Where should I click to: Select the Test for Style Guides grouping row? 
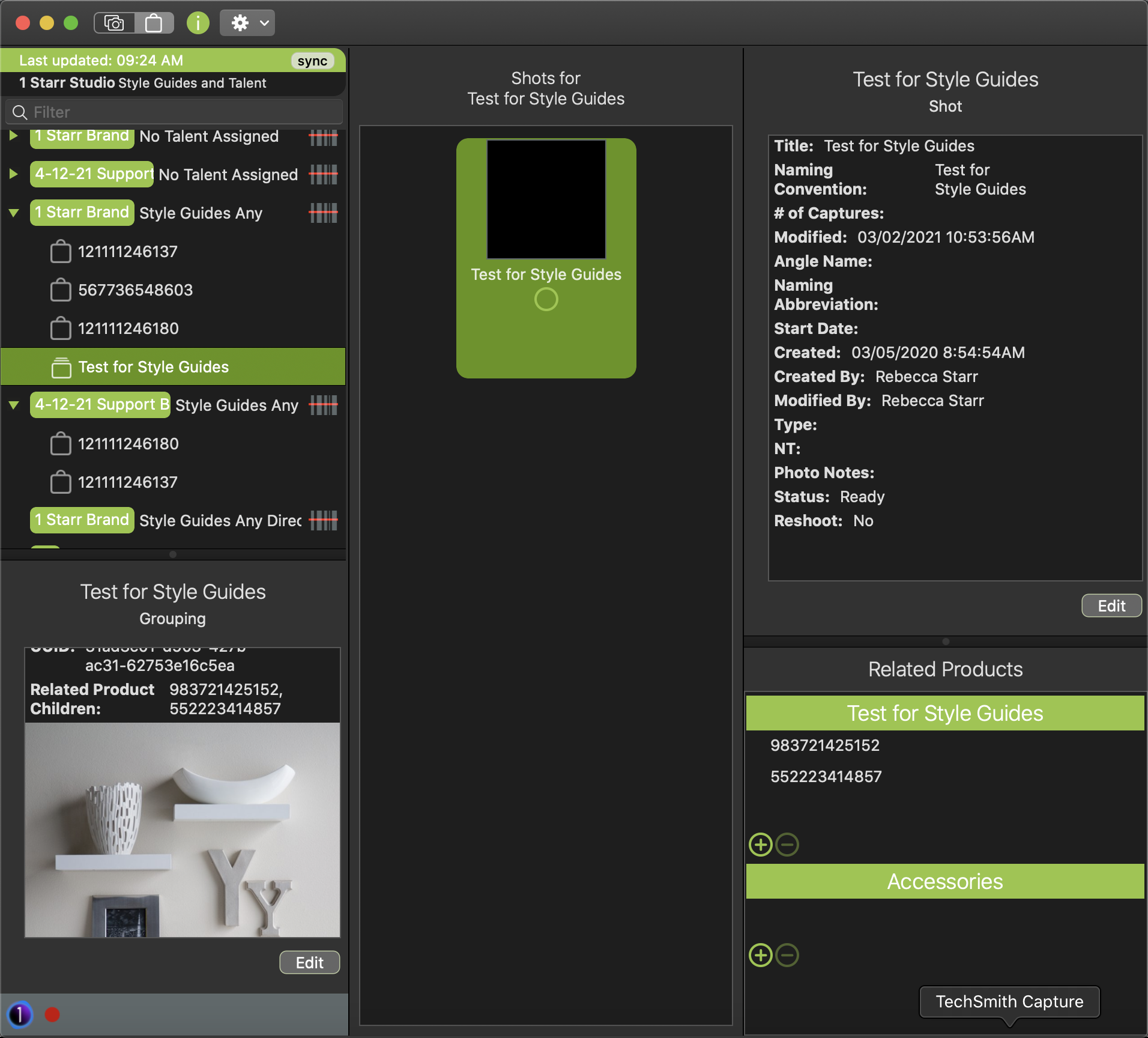pos(173,366)
